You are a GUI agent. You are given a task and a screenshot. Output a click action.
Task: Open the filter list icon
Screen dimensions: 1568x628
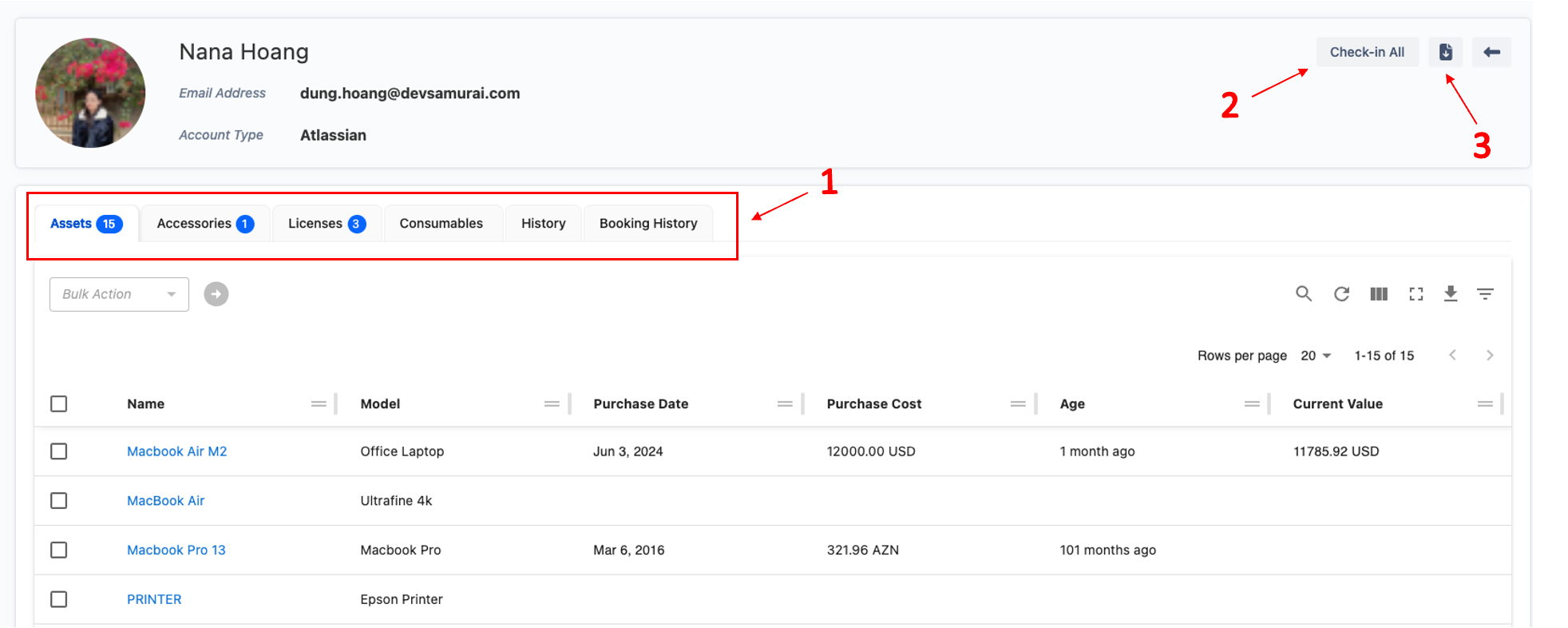pyautogui.click(x=1485, y=294)
